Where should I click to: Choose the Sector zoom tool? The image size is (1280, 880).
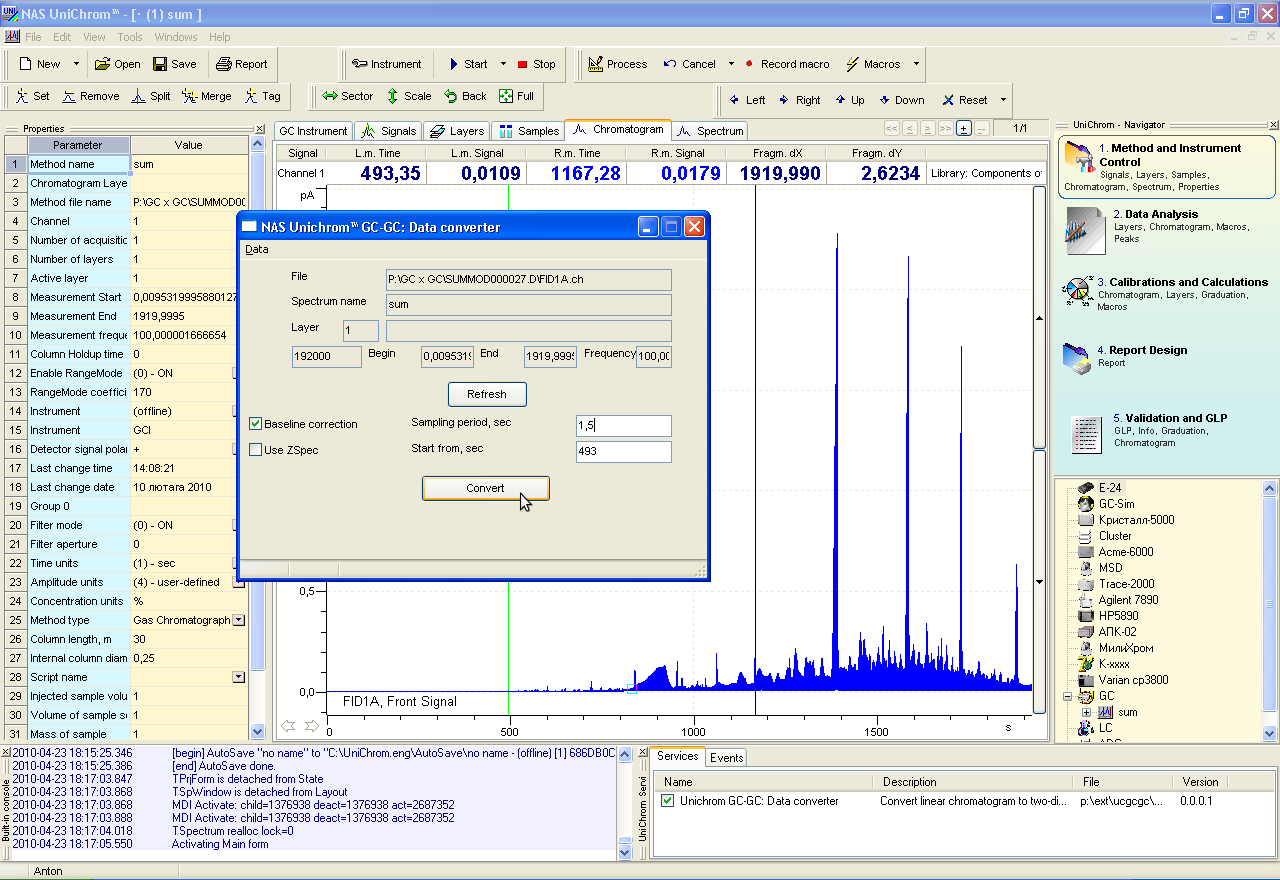(x=347, y=96)
